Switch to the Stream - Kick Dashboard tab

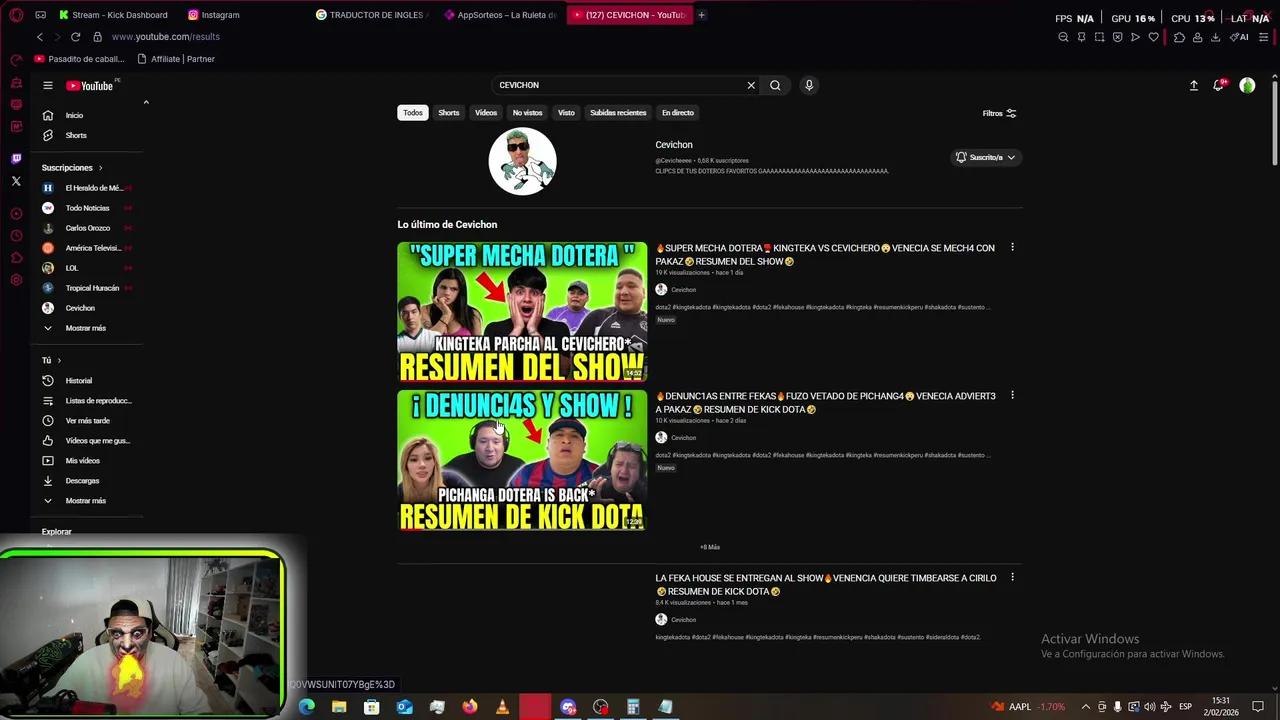113,15
